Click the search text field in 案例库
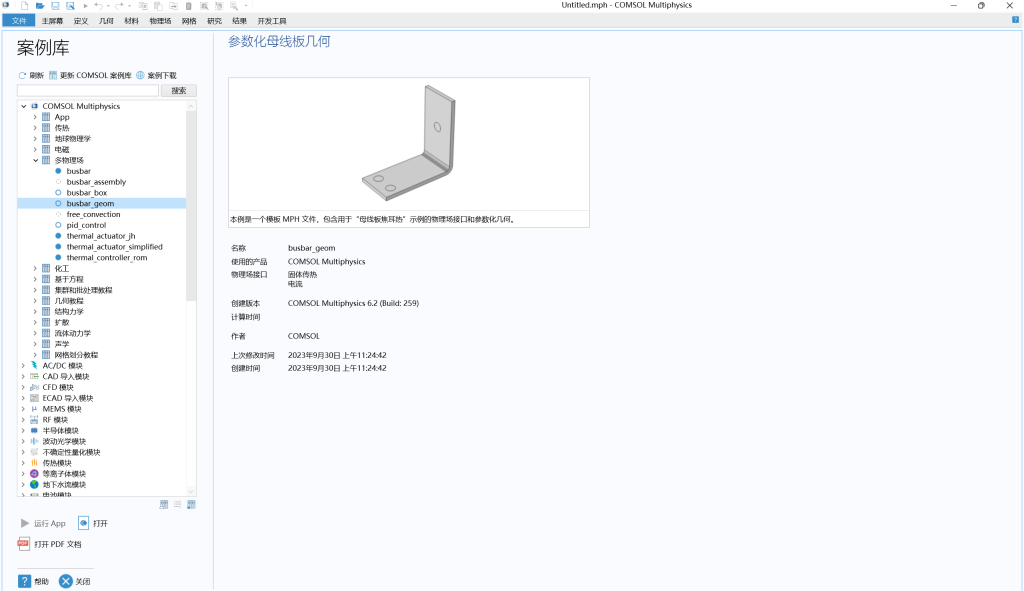Image resolution: width=1024 pixels, height=591 pixels. (88, 91)
